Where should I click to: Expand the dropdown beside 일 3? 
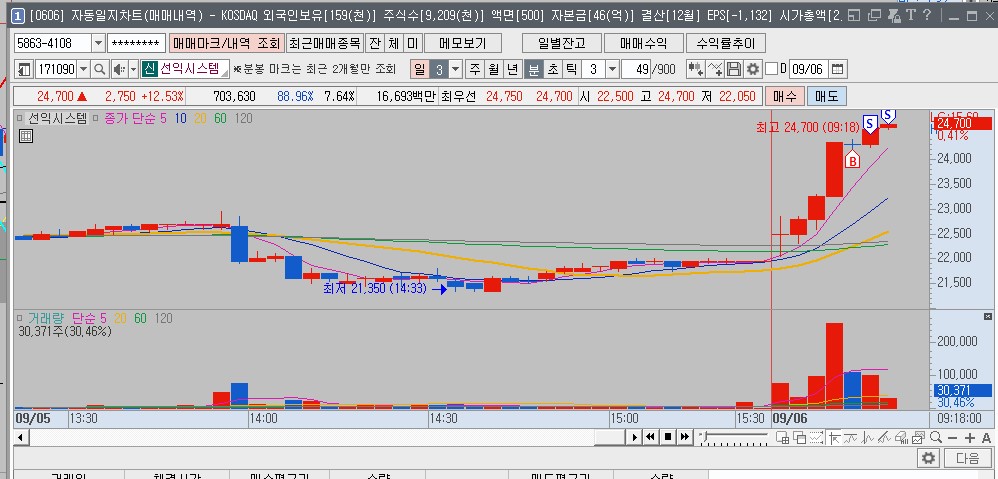tap(456, 69)
